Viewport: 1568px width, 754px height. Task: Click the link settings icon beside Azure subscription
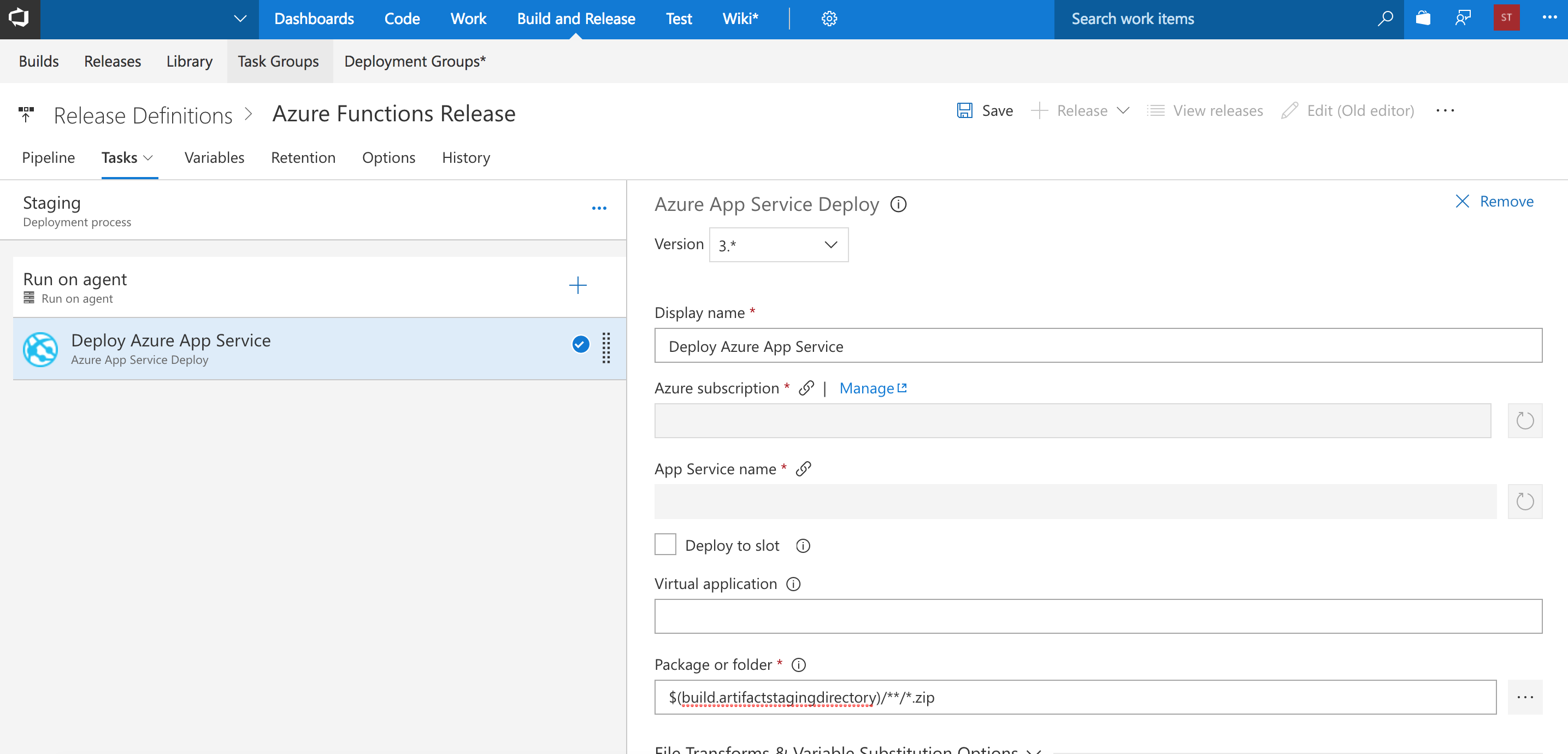point(806,388)
